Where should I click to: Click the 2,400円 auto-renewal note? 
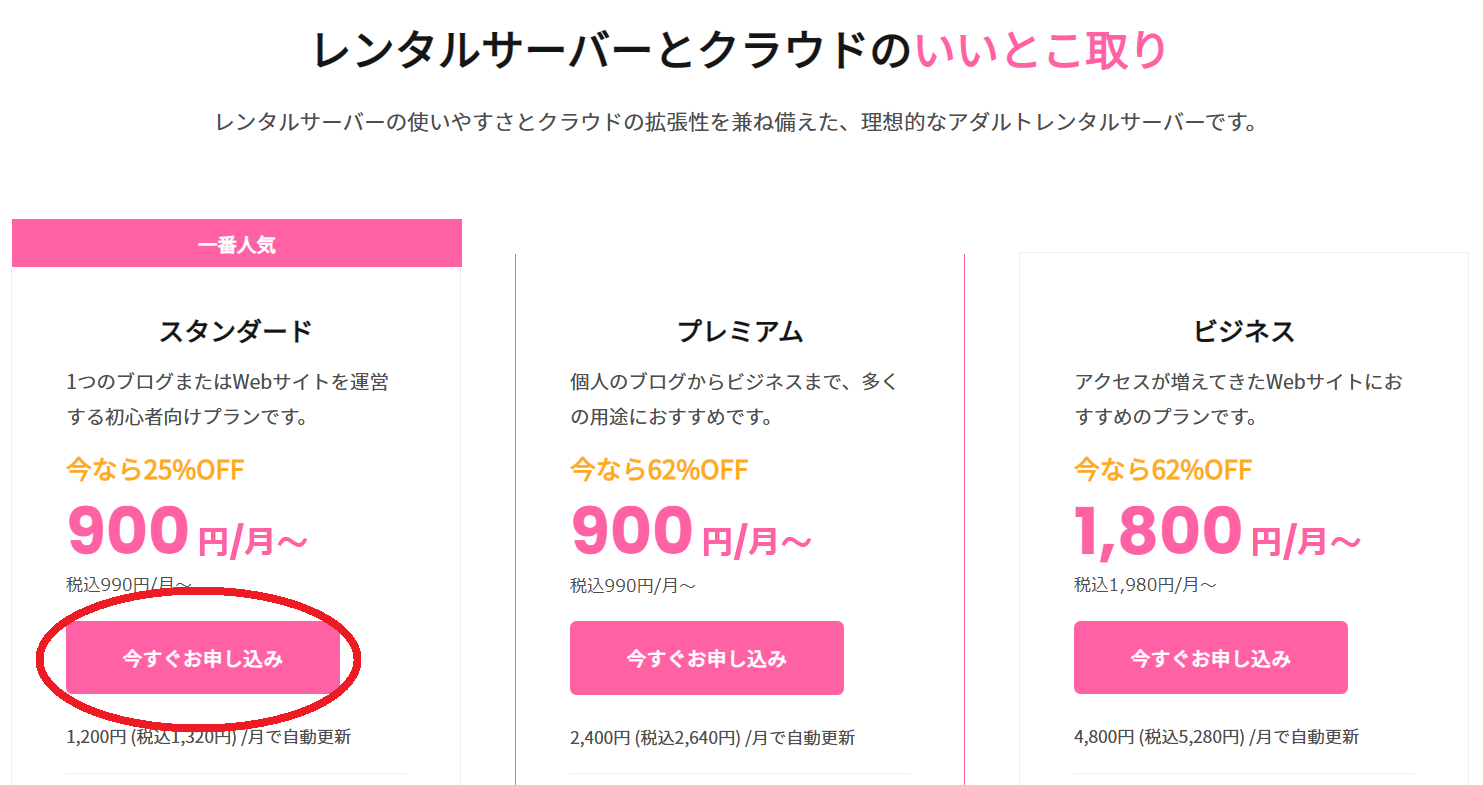712,738
